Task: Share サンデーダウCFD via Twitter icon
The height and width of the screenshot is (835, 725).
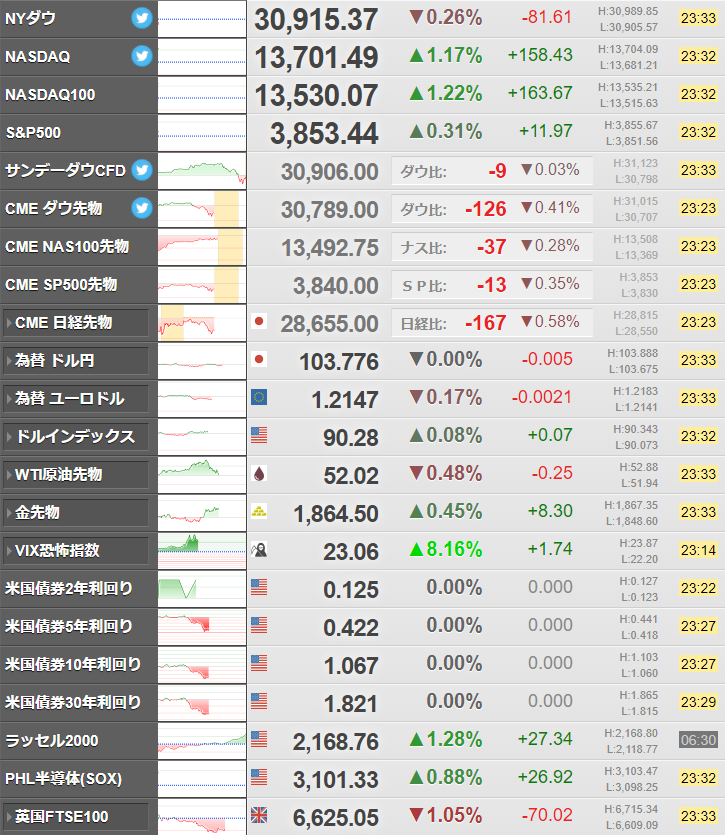Action: tap(142, 170)
